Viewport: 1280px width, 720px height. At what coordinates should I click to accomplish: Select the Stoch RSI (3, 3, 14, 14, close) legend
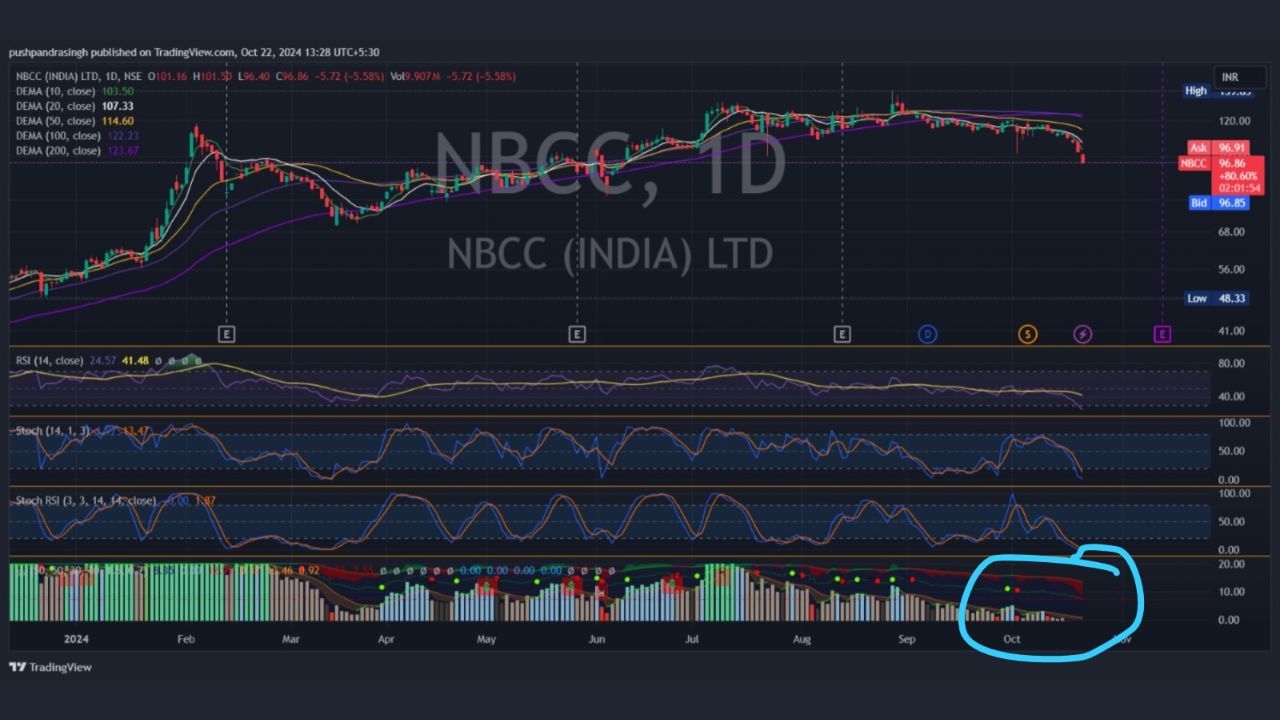coord(86,500)
